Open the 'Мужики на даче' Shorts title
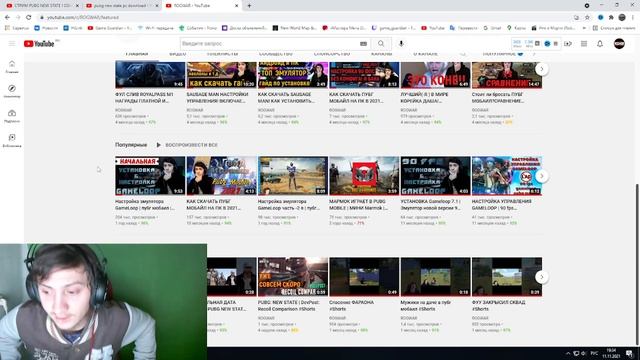This screenshot has width=640, height=360. tap(426, 306)
